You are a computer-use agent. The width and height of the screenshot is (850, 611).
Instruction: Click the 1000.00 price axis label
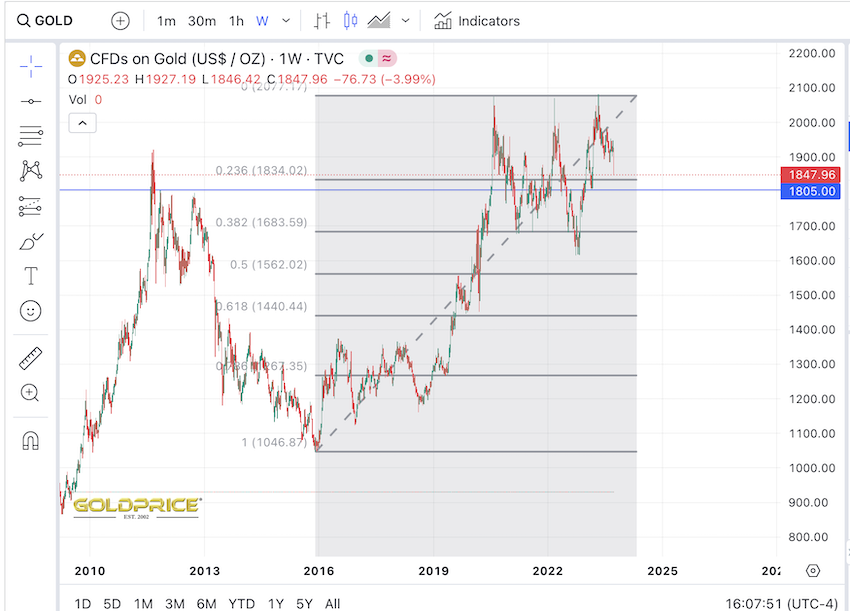pos(812,468)
